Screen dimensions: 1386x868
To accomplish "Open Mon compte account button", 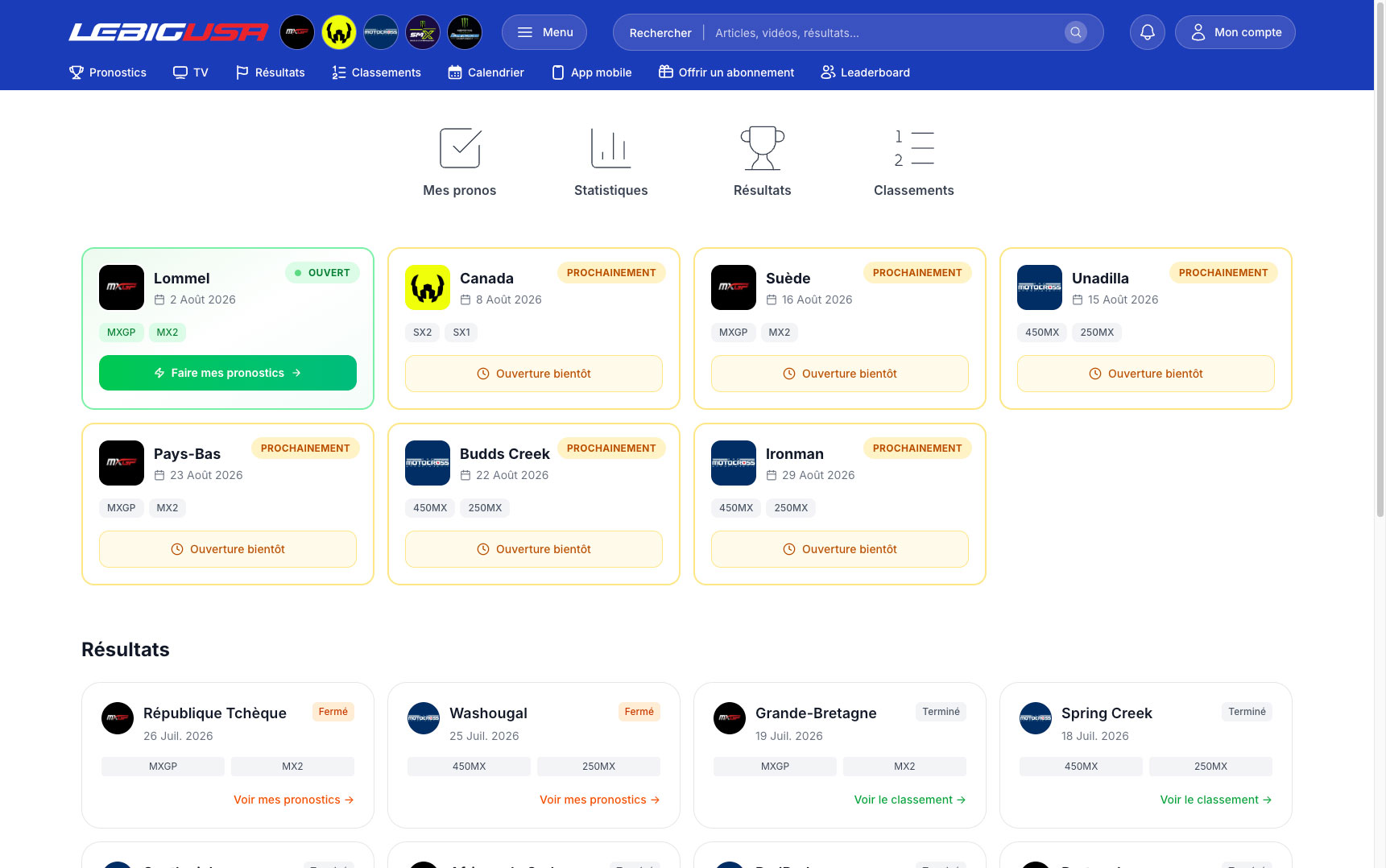I will tap(1235, 32).
